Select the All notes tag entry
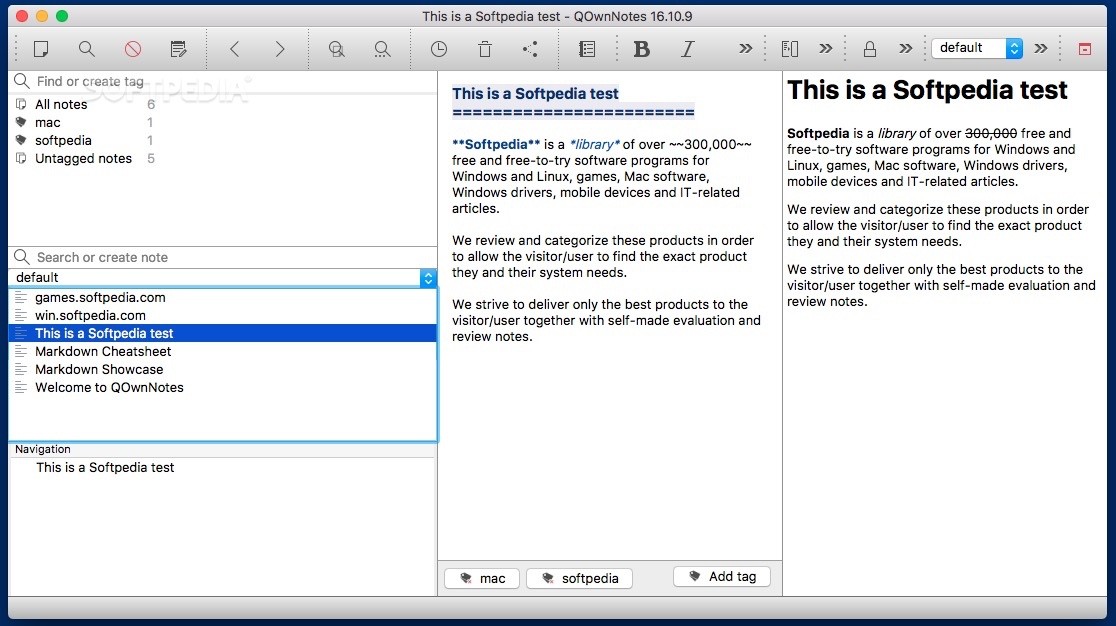 tap(61, 105)
